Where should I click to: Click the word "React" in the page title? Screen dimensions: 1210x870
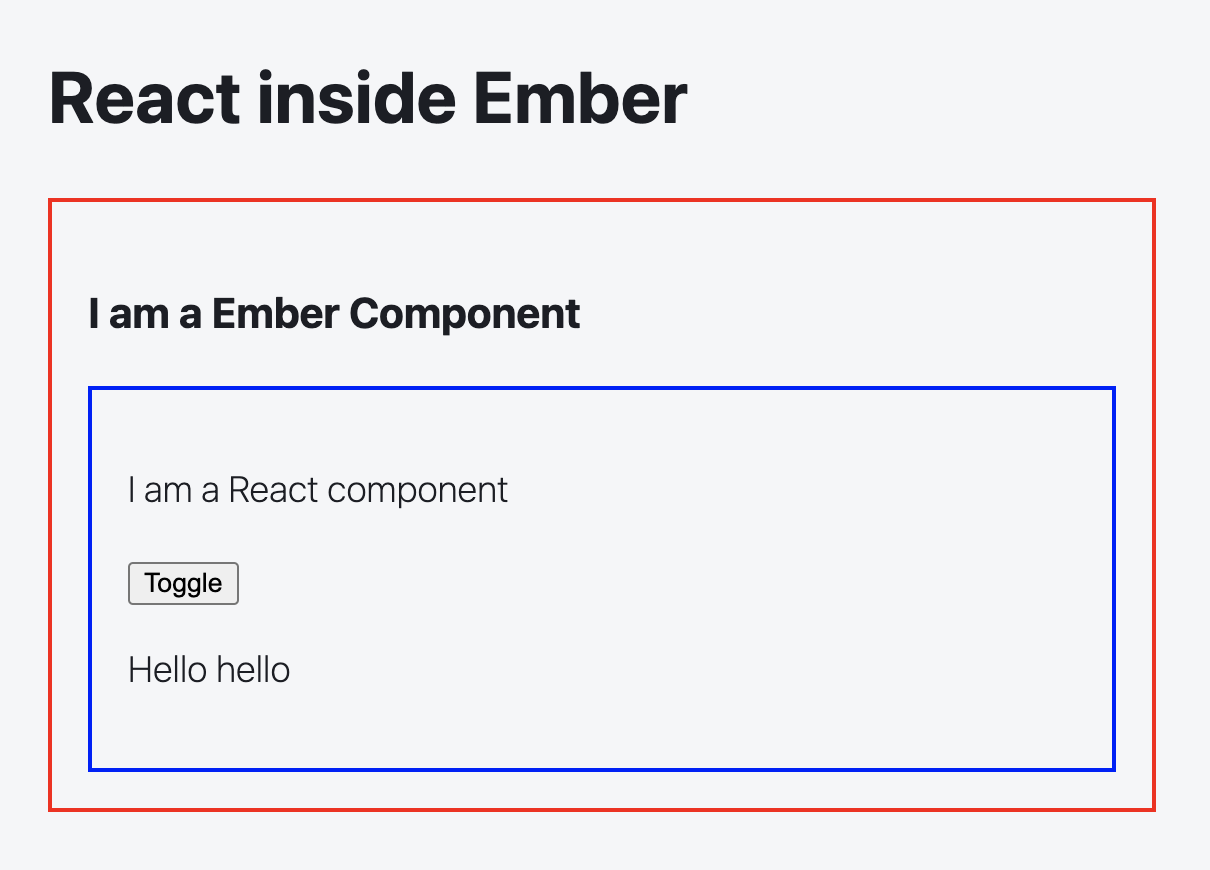coord(144,98)
